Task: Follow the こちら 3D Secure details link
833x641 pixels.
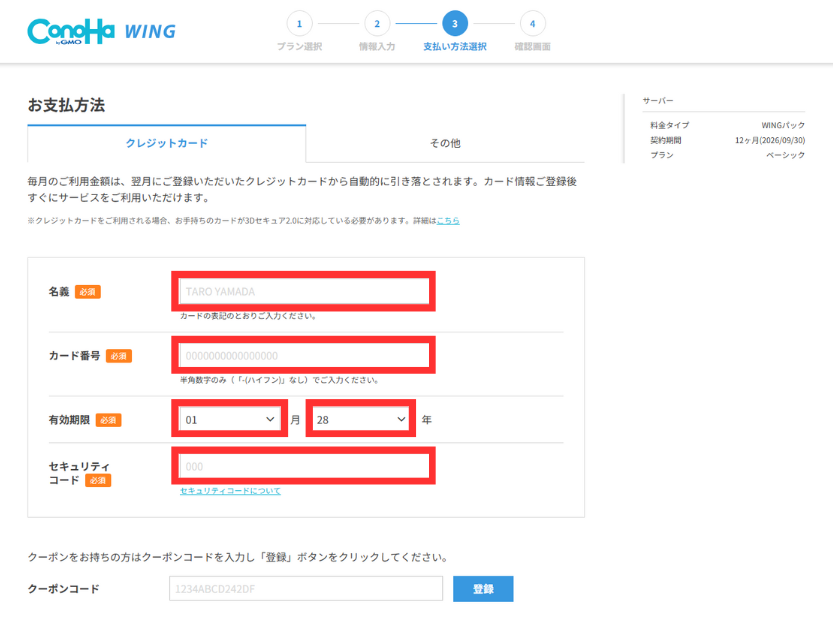Action: 448,220
